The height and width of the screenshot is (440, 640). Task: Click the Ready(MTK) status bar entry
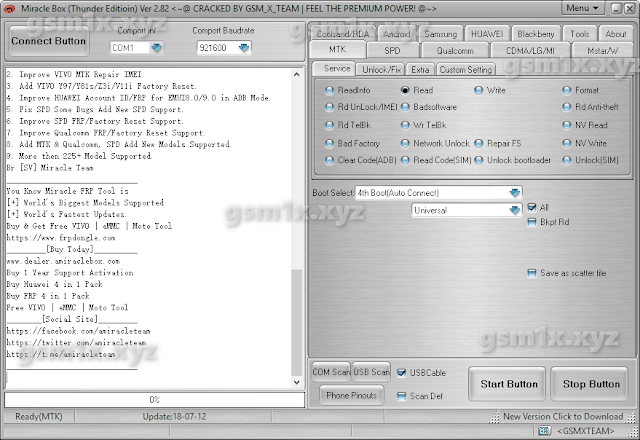(39, 417)
